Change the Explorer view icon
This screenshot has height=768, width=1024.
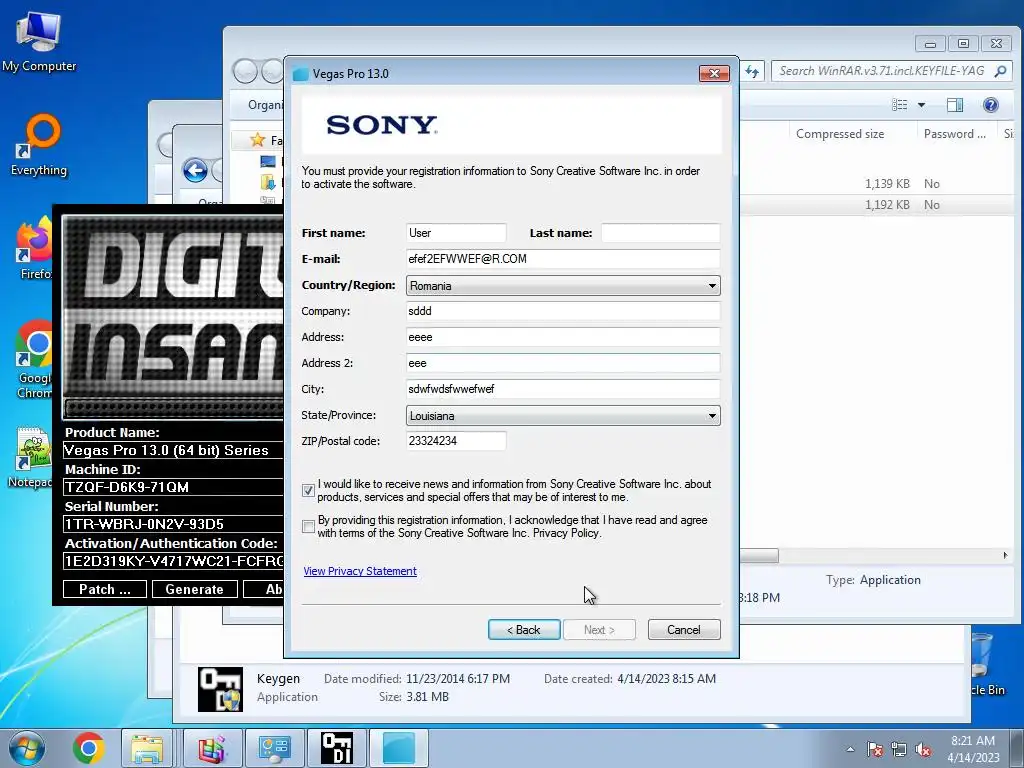(900, 104)
